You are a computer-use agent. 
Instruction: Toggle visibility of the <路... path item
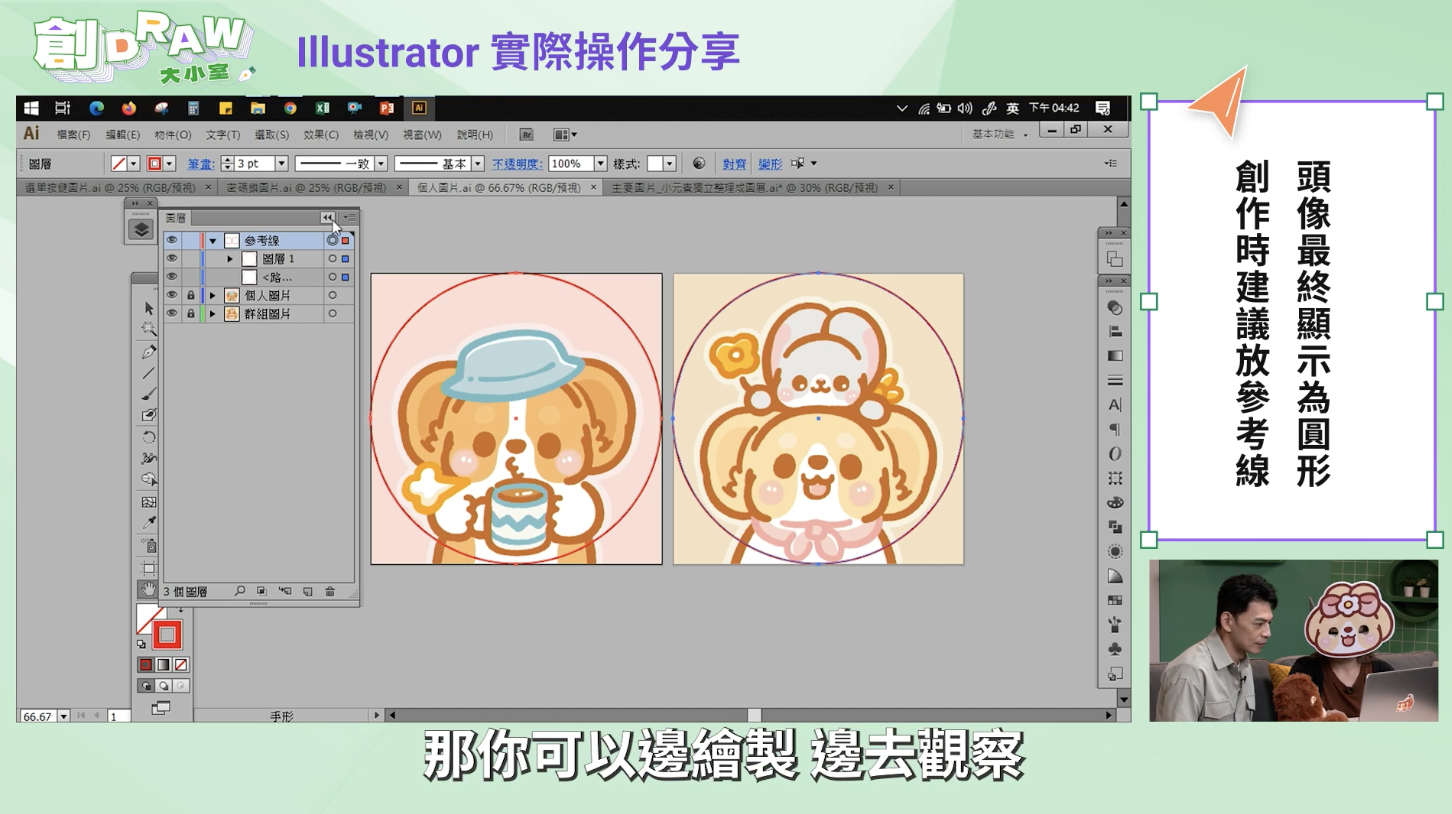(172, 277)
